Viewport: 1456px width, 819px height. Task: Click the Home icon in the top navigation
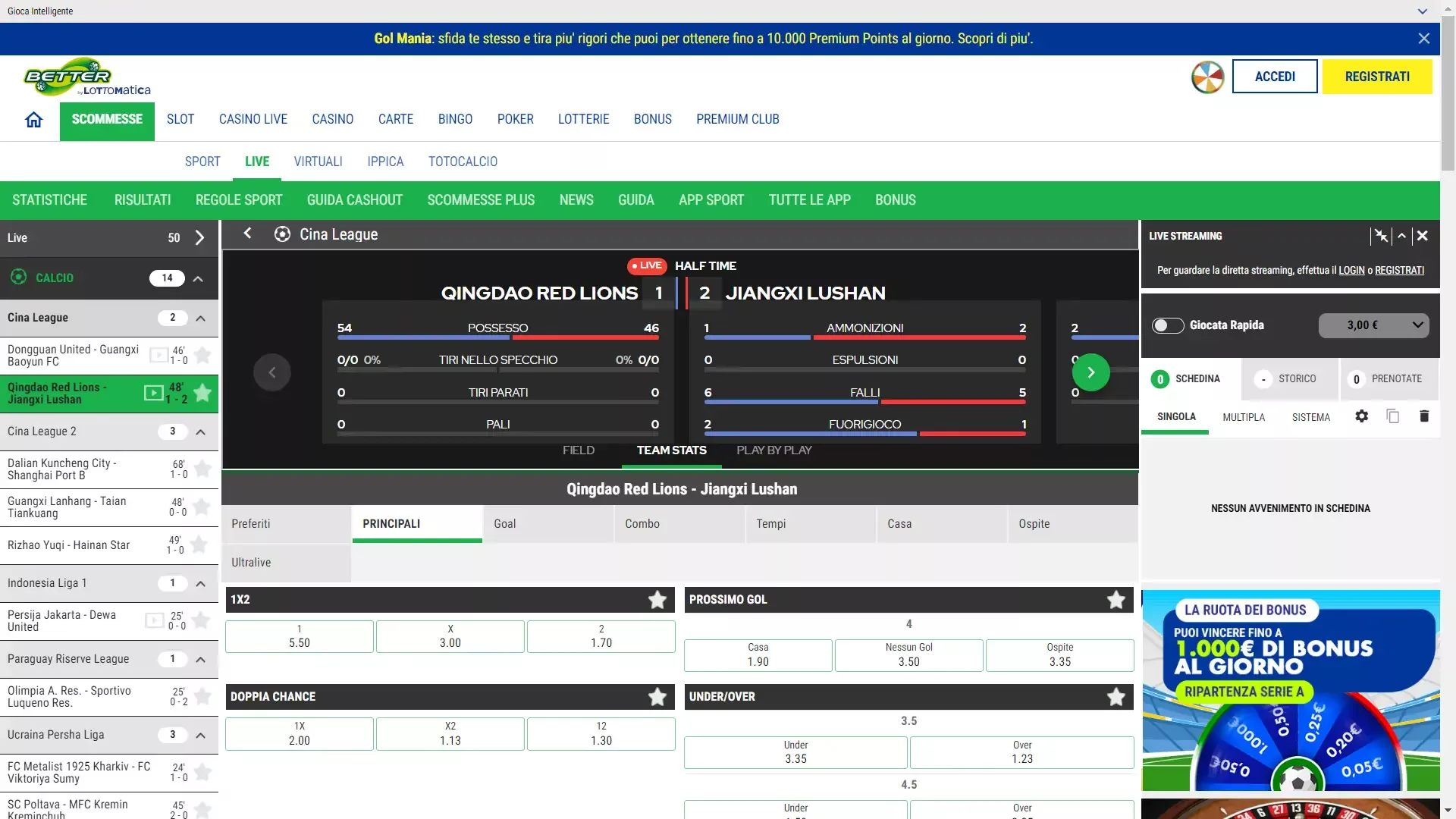(33, 119)
